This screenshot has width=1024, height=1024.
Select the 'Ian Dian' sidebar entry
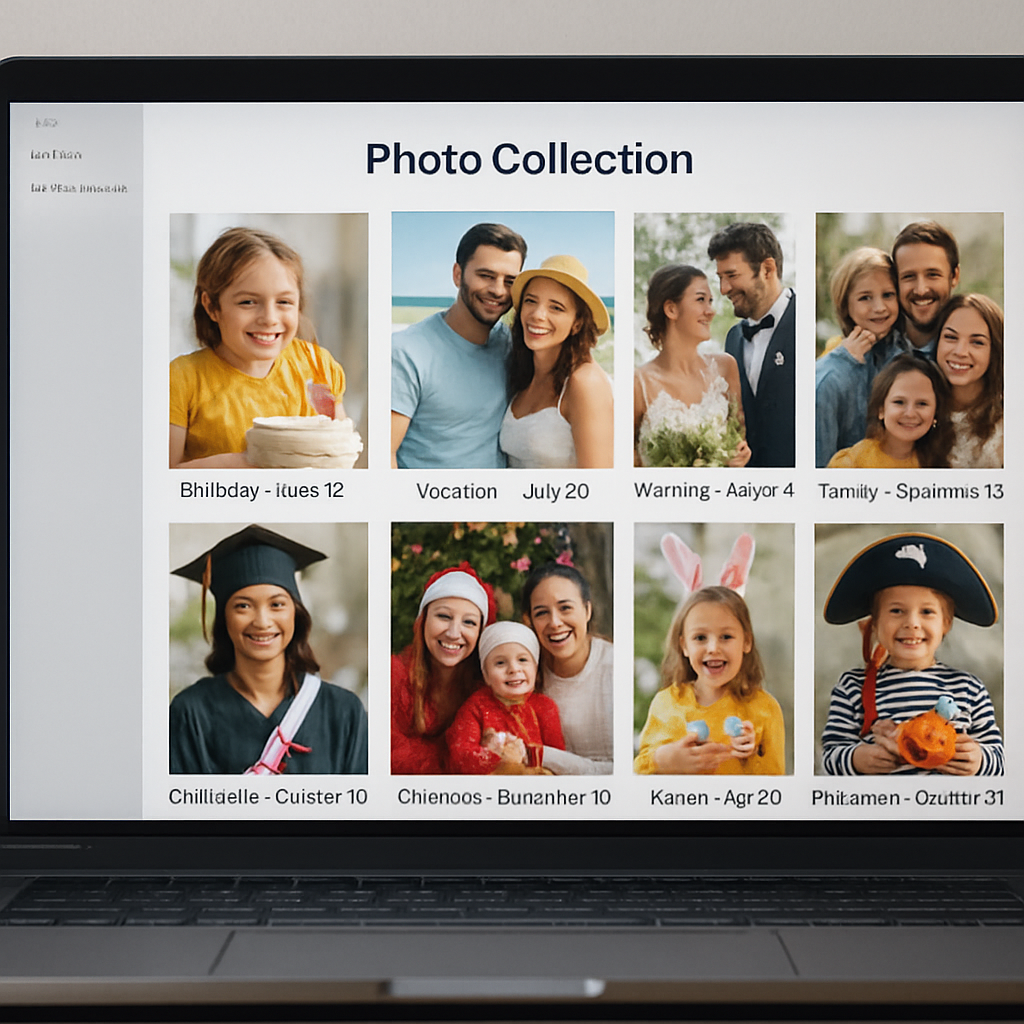coord(56,154)
